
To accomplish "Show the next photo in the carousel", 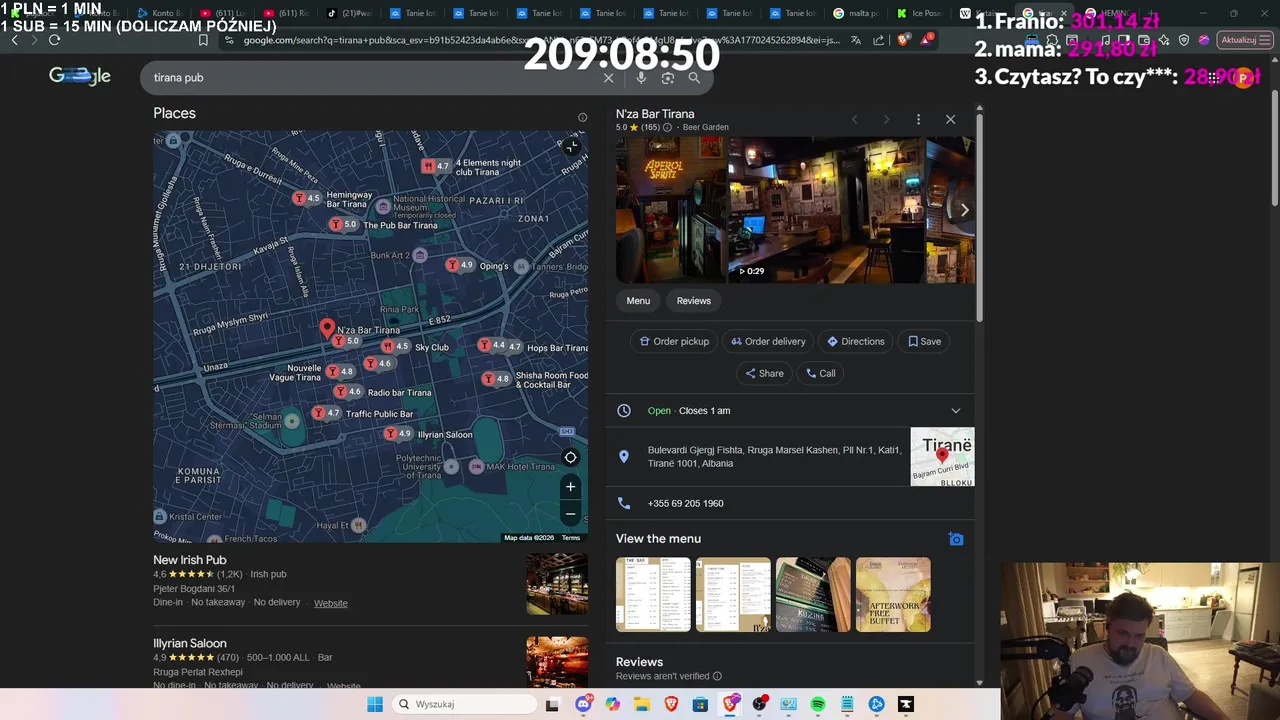I will (964, 210).
